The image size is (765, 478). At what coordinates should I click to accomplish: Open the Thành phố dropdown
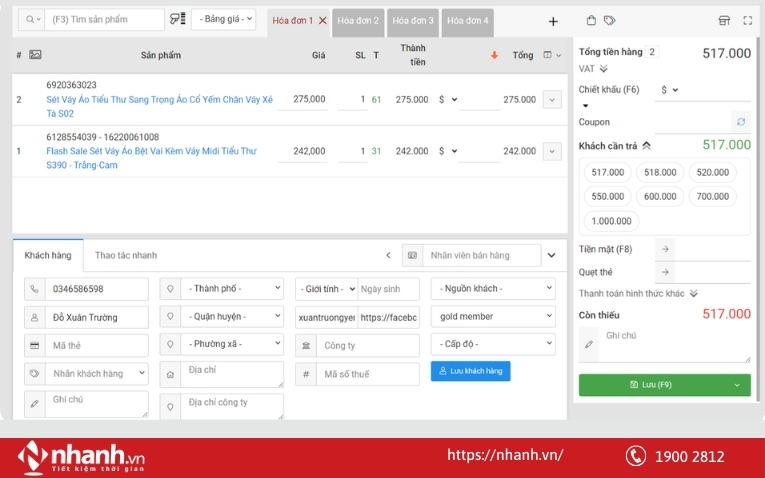coord(233,289)
